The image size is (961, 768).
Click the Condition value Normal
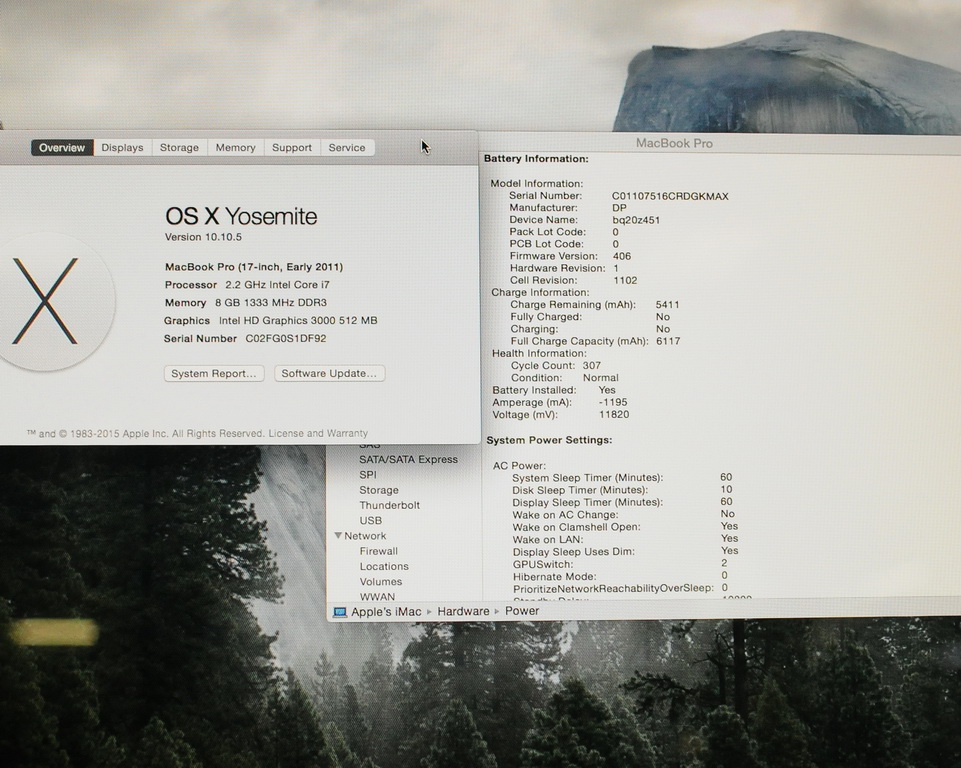[600, 378]
